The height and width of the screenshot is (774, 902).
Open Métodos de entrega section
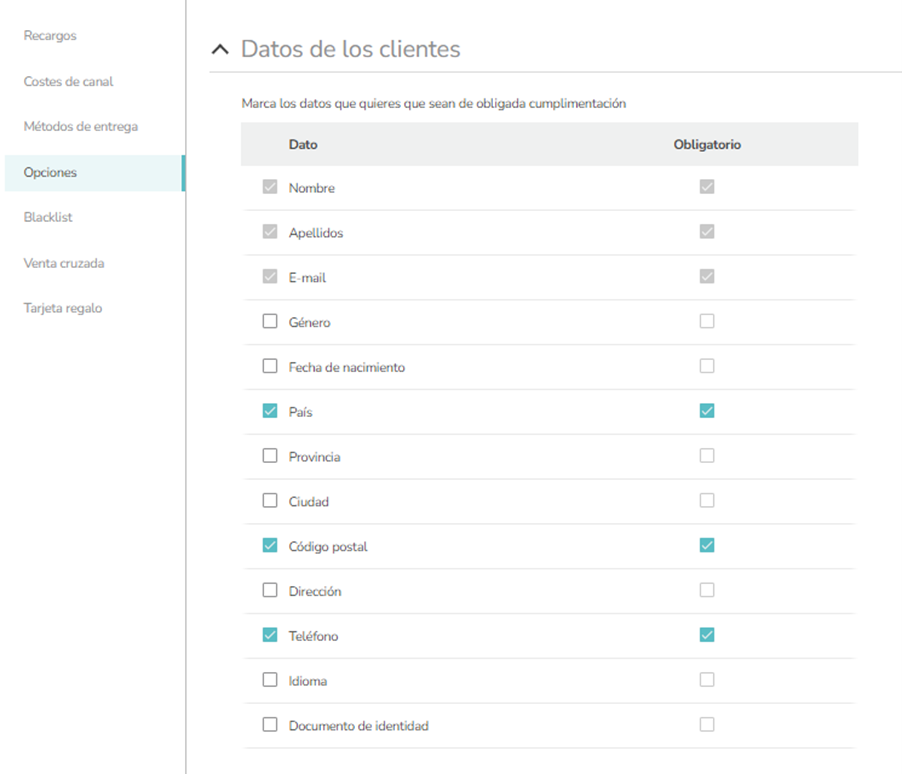80,127
